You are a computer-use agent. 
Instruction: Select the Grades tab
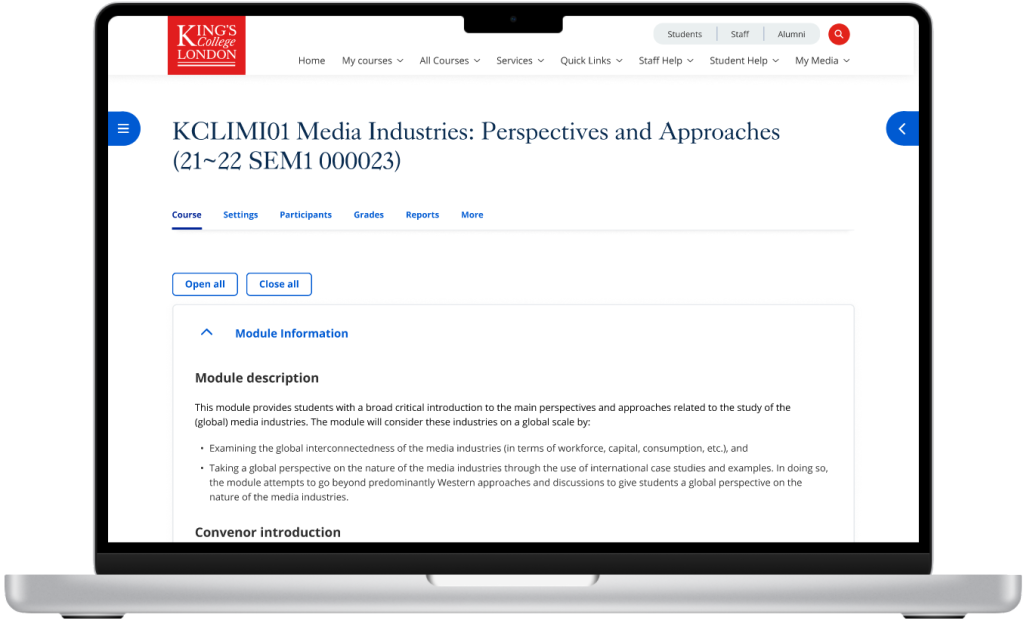click(368, 215)
